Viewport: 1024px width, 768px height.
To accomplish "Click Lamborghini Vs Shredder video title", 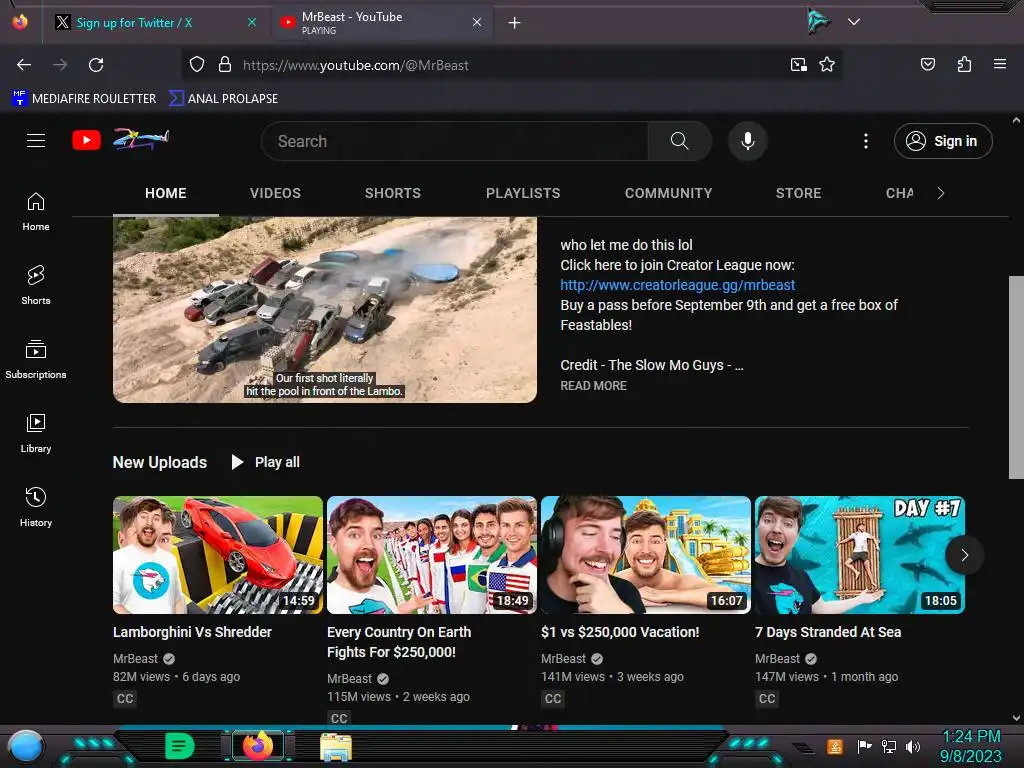I will [192, 632].
